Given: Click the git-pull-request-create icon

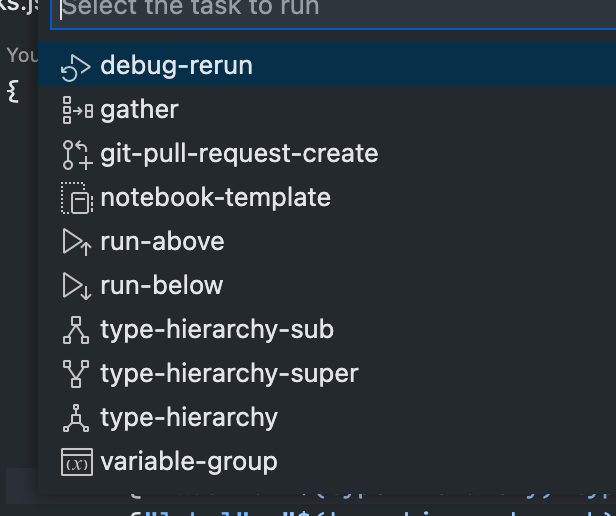Looking at the screenshot, I should 76,154.
